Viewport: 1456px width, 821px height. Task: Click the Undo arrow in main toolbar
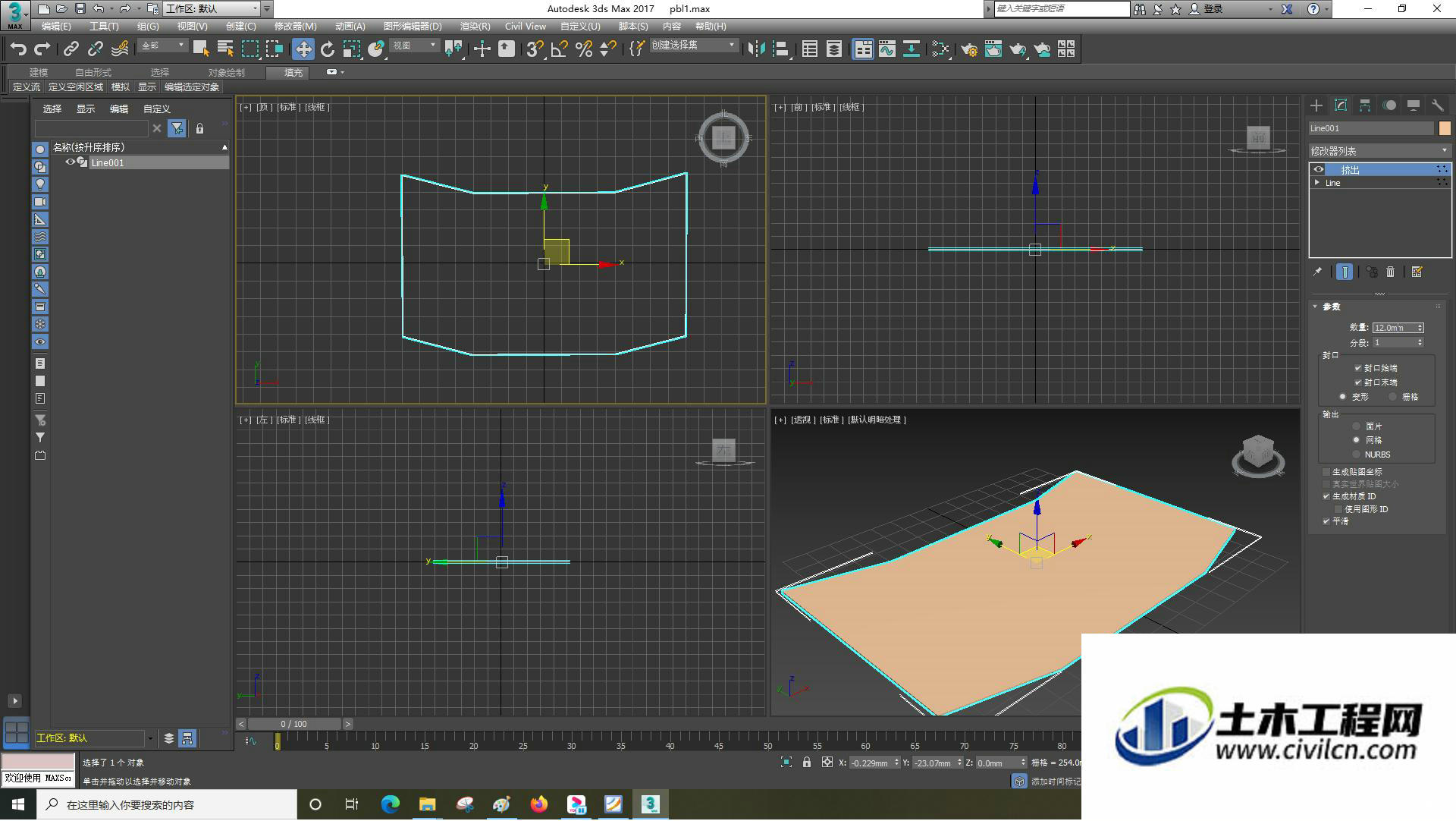coord(18,49)
